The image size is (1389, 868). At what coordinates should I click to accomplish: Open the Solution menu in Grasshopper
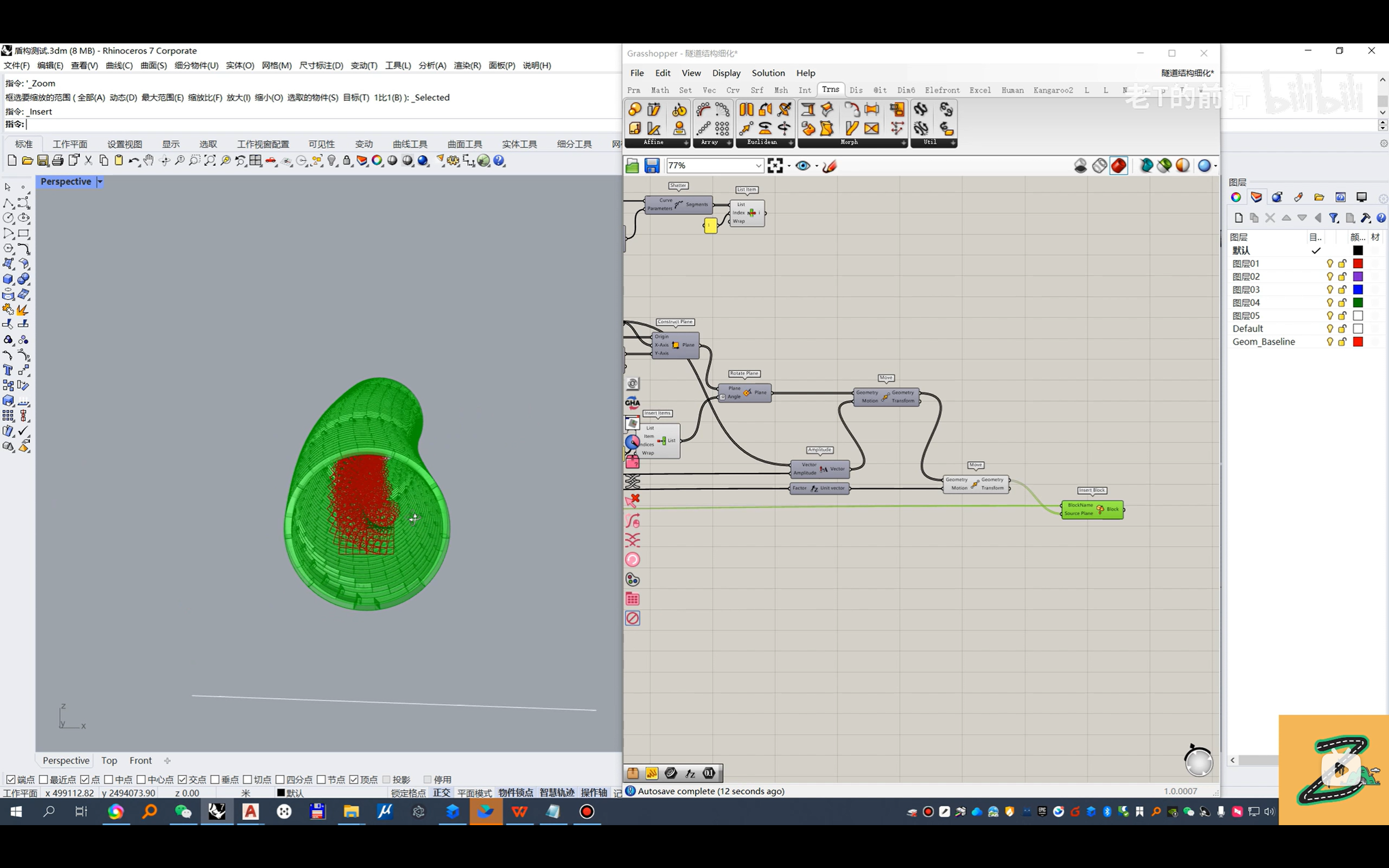tap(768, 73)
